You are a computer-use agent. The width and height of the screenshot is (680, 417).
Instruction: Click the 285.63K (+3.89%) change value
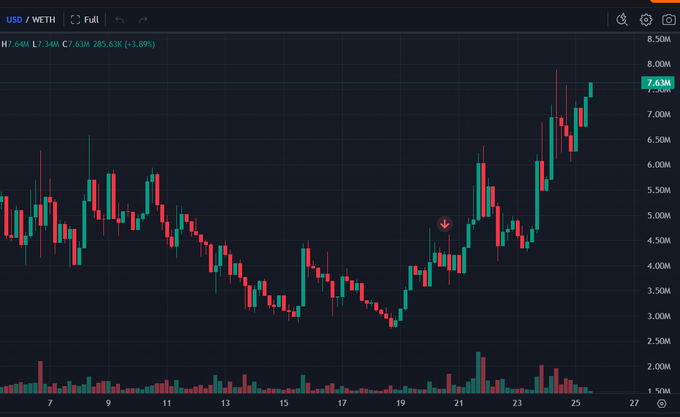click(x=124, y=44)
